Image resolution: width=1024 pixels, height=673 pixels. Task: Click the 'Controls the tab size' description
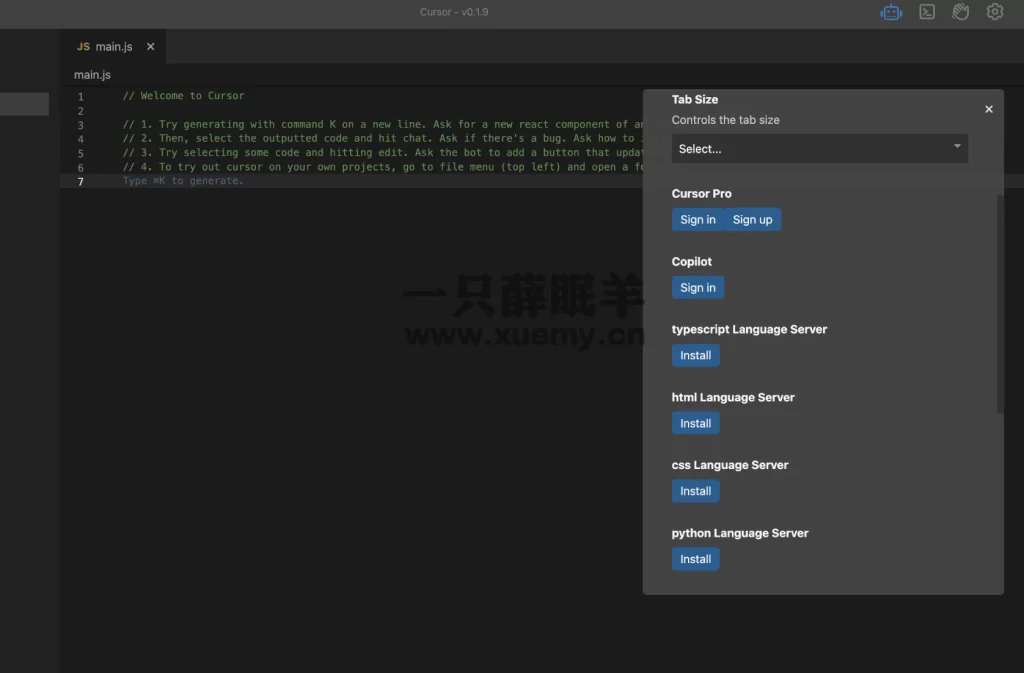726,120
